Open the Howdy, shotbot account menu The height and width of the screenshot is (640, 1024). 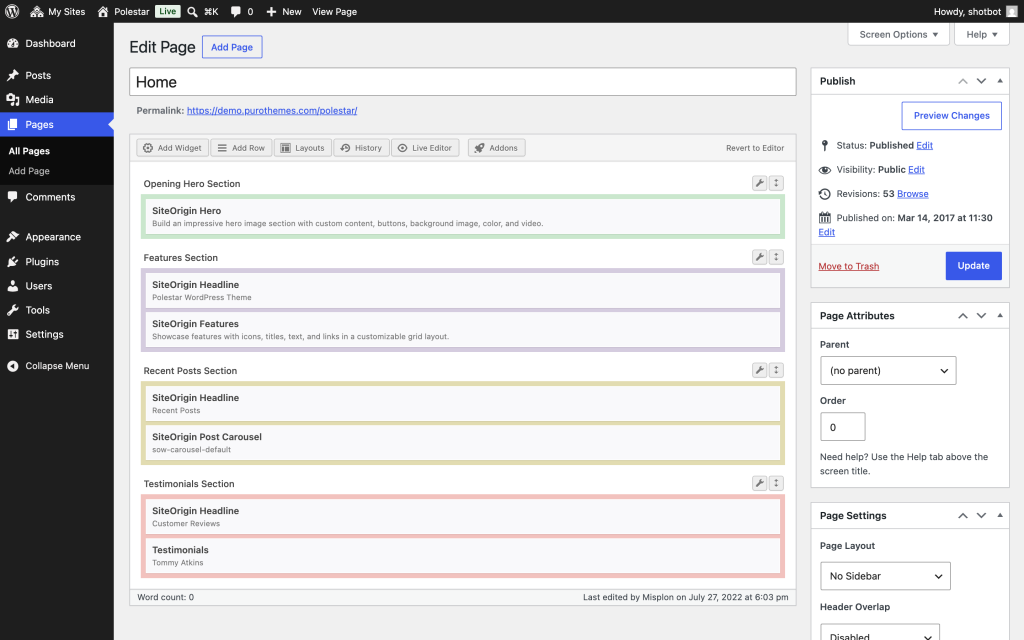[x=975, y=11]
